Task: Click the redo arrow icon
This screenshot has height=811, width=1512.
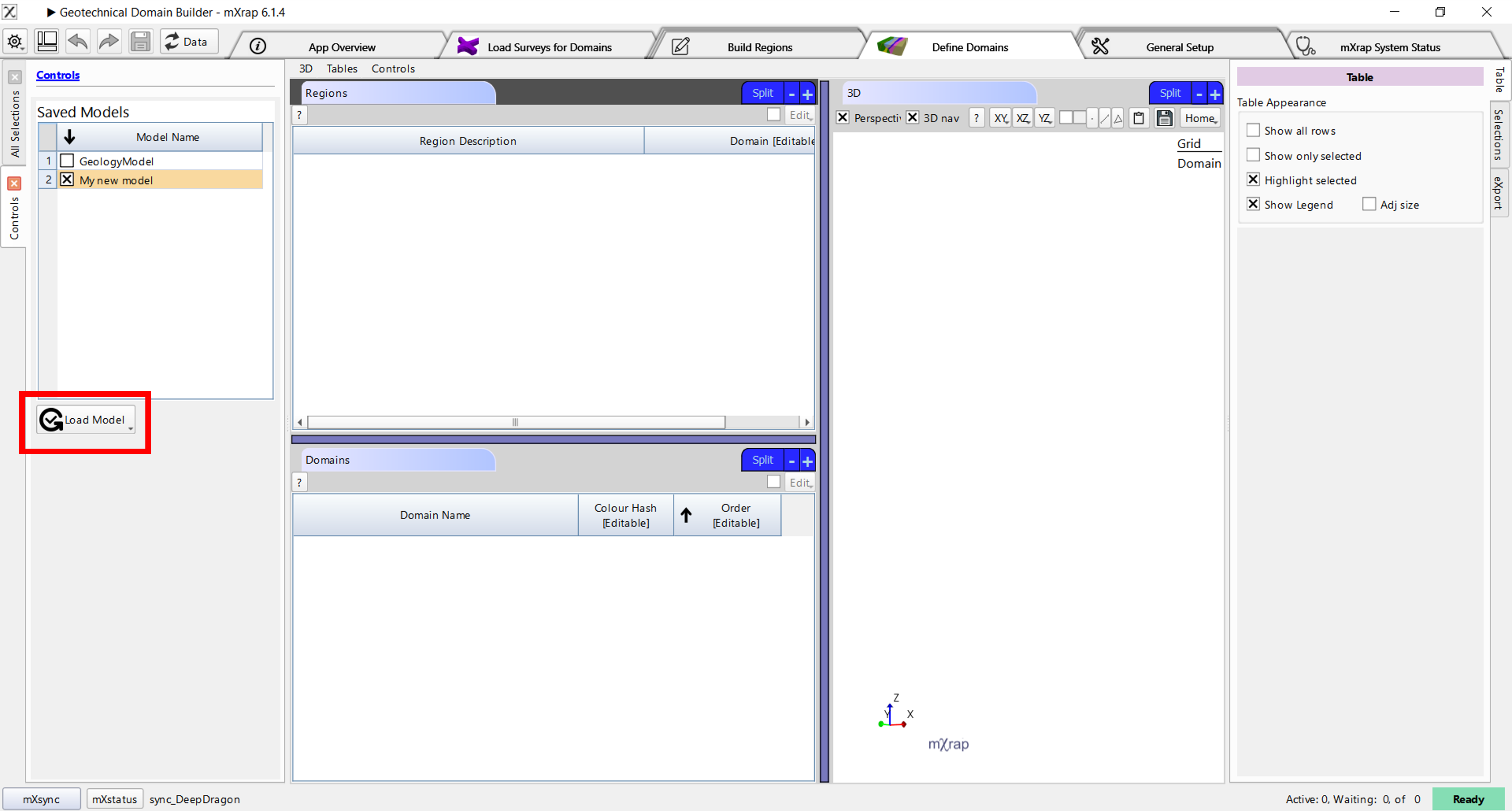Action: [x=109, y=42]
